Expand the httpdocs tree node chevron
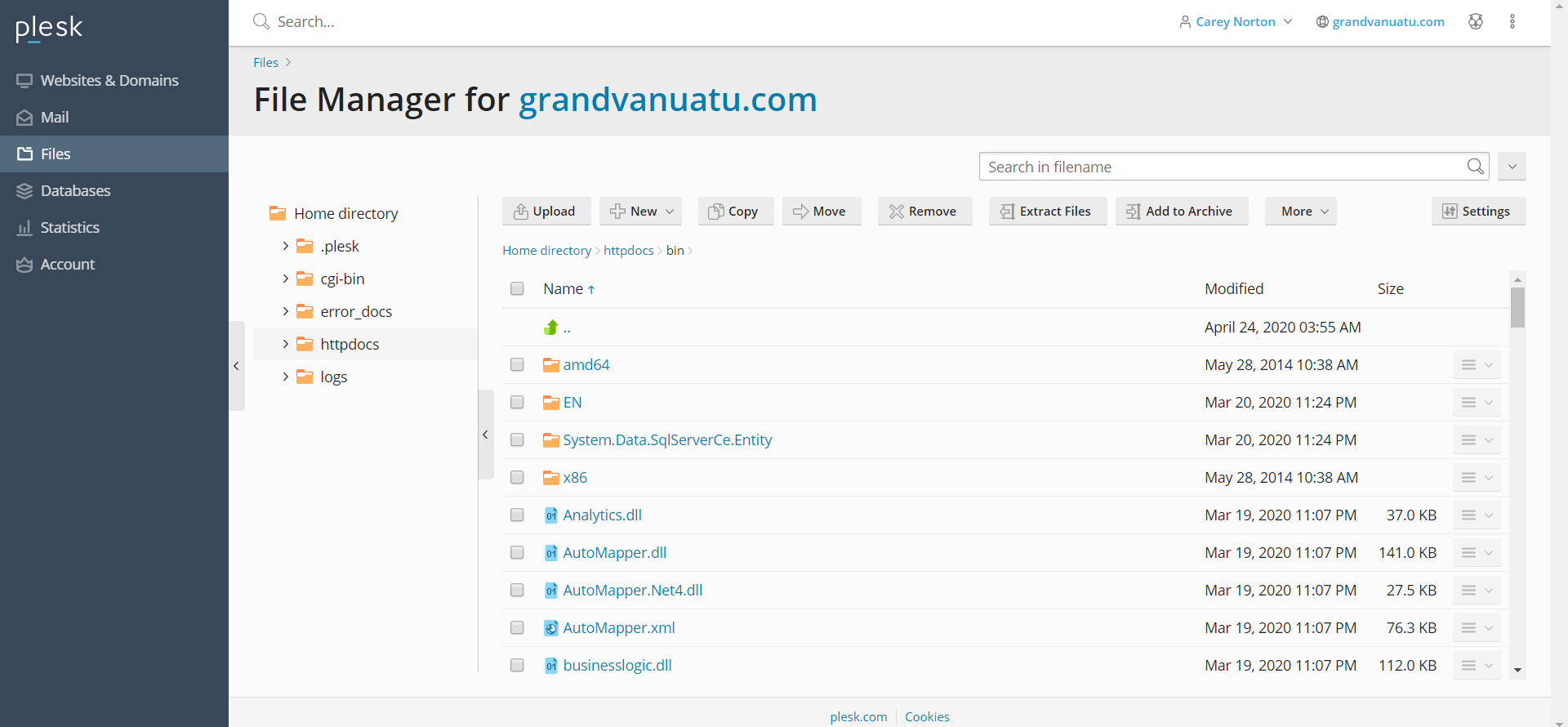This screenshot has width=1568, height=727. tap(285, 344)
